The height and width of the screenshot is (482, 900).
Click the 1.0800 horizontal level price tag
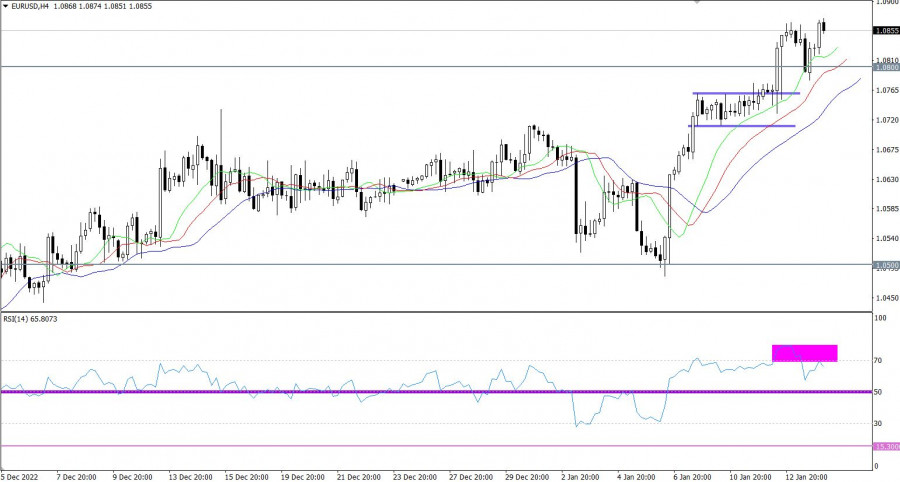(x=885, y=67)
